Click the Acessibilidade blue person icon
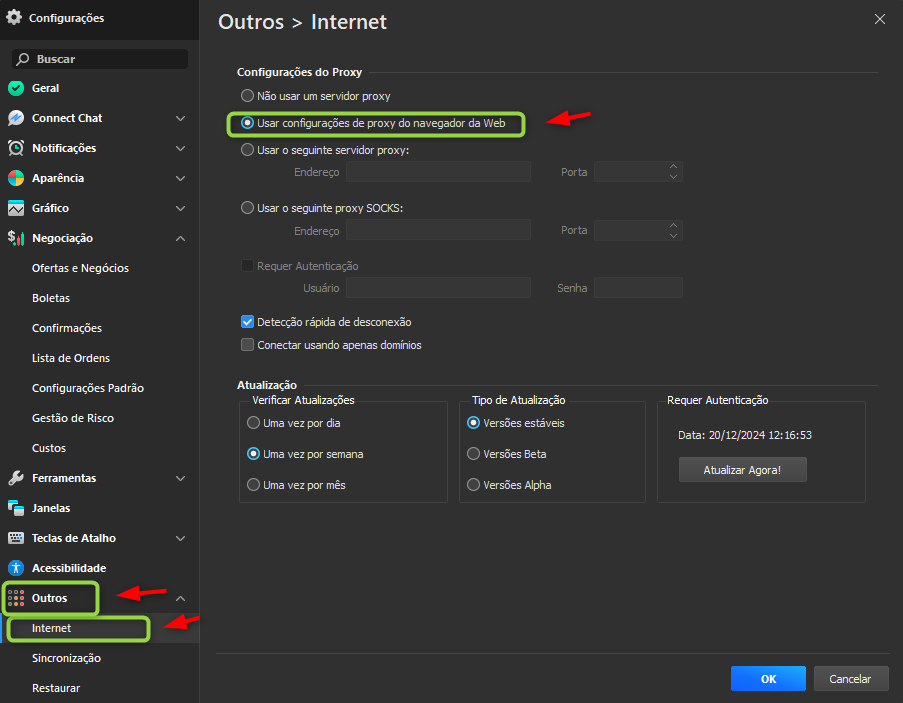 16,568
